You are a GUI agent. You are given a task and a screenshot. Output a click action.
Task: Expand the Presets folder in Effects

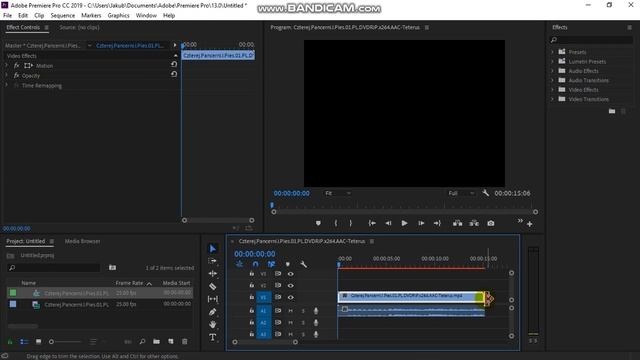click(x=553, y=52)
